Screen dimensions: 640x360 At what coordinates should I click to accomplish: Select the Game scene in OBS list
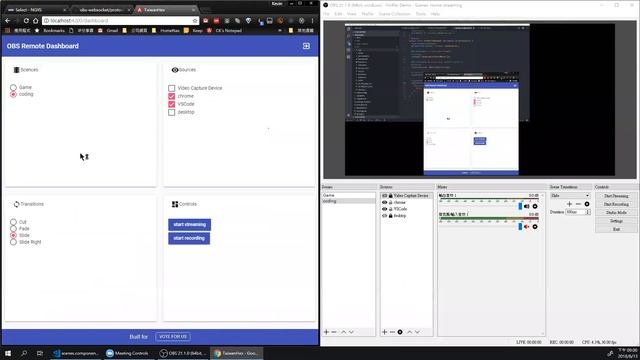(x=348, y=196)
